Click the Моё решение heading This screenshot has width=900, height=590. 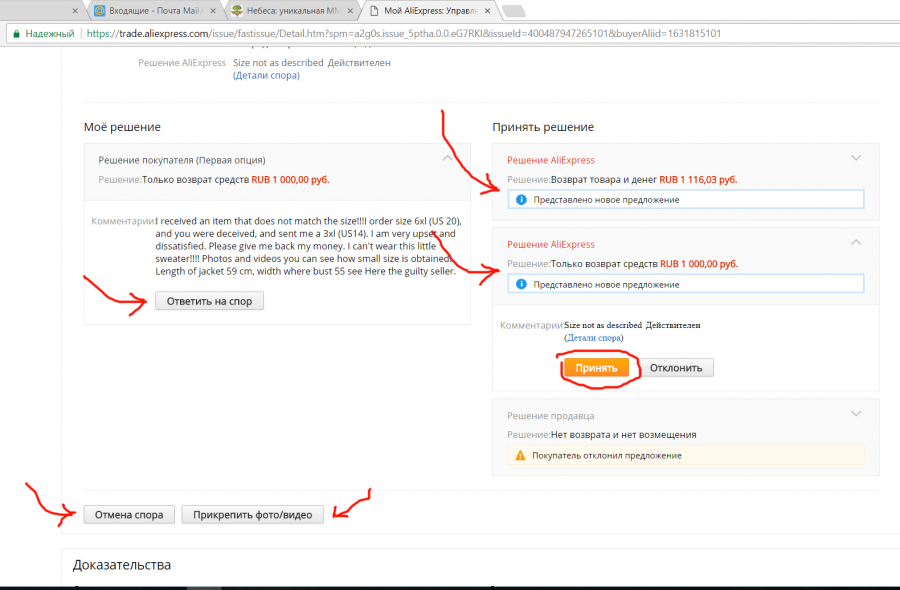point(122,127)
